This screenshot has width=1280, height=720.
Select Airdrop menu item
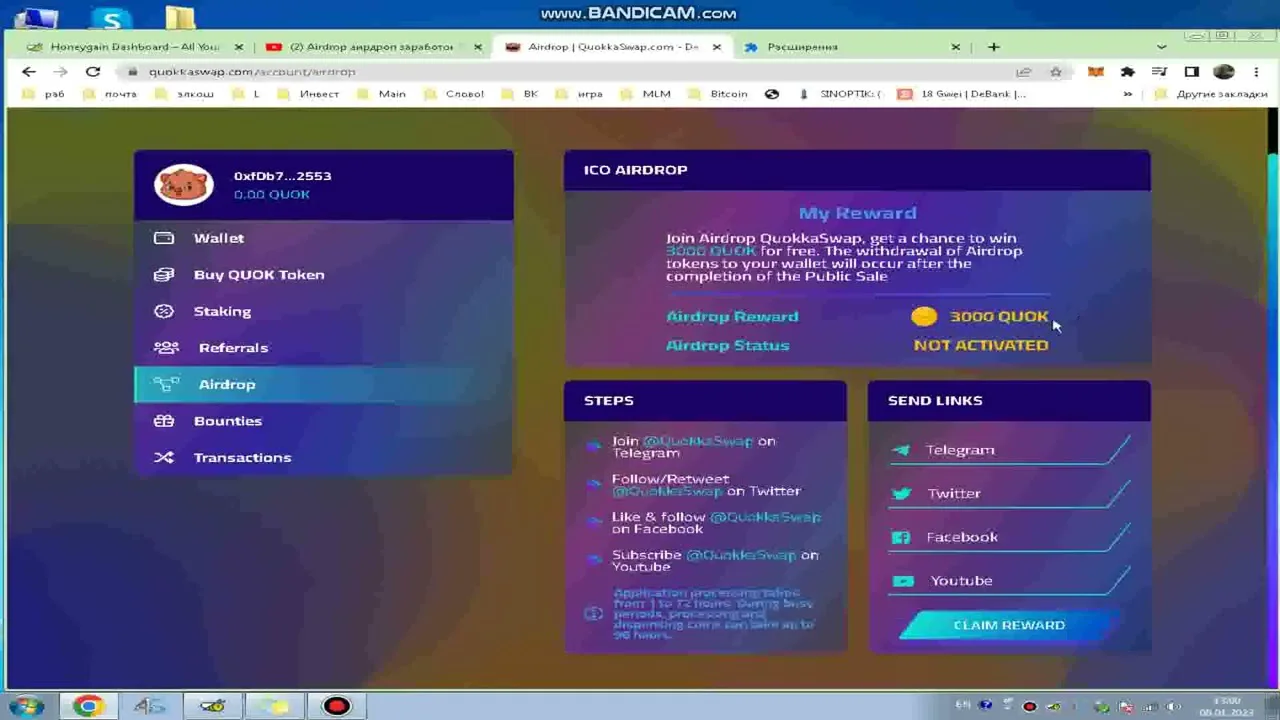tap(226, 385)
